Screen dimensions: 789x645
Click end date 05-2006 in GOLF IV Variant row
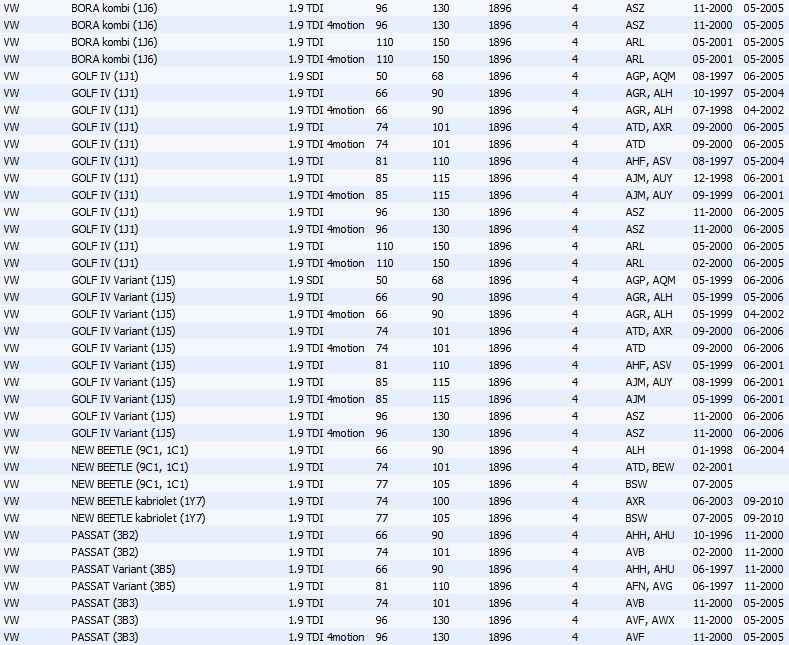click(x=763, y=297)
